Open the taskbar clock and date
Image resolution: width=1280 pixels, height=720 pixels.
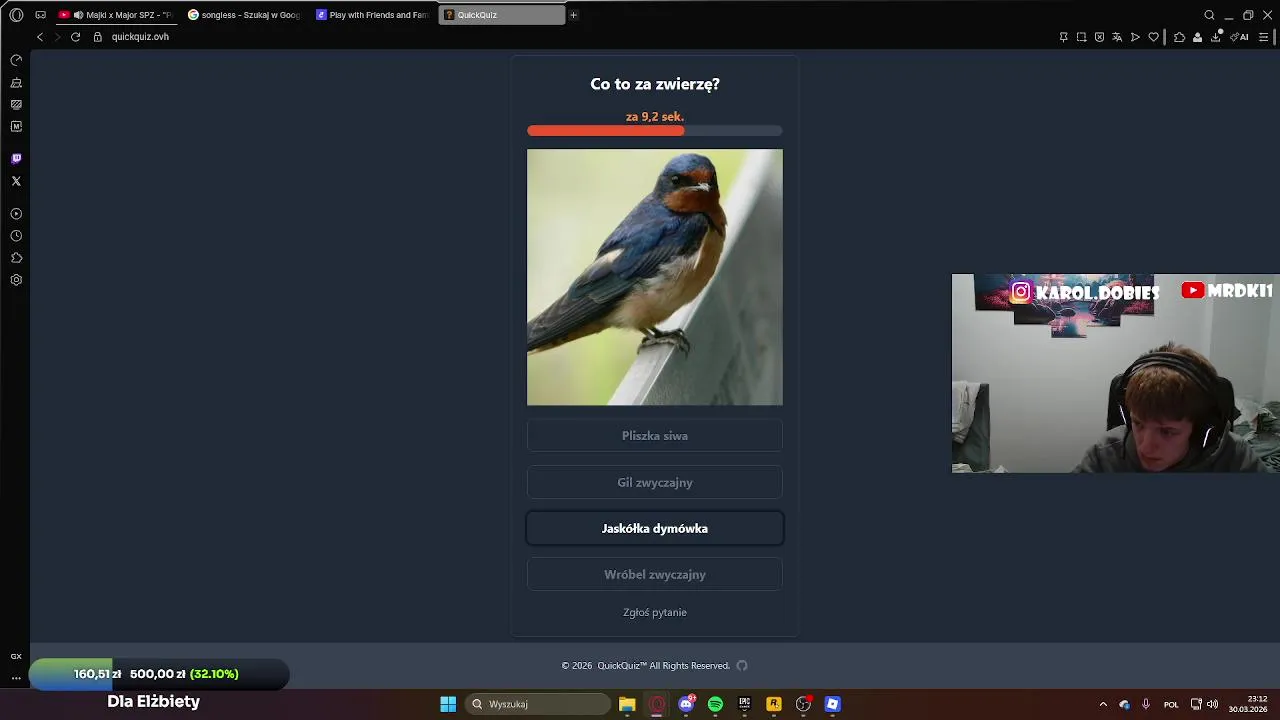click(1248, 704)
